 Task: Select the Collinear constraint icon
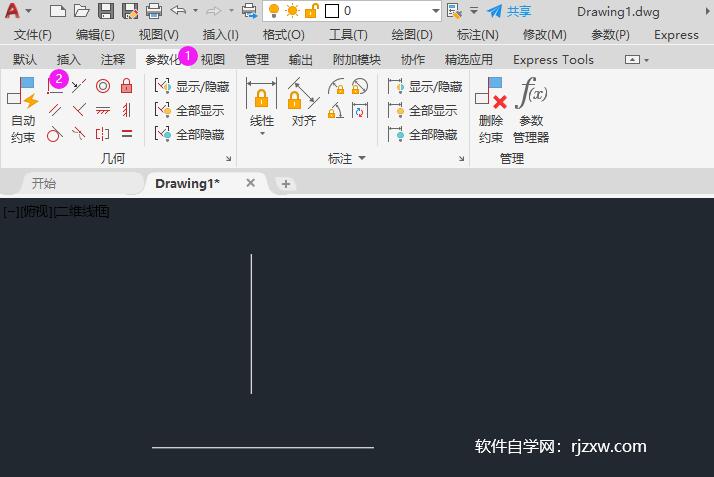[x=79, y=86]
